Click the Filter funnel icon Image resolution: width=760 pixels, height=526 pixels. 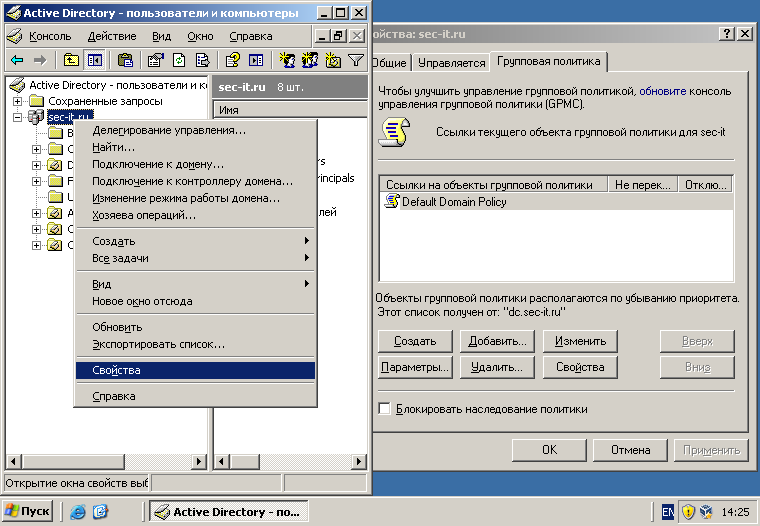coord(356,60)
